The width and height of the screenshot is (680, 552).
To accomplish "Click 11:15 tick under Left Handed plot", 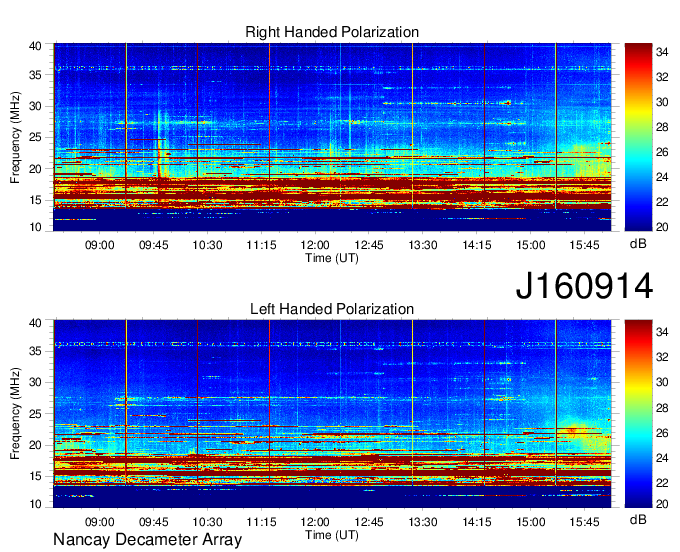I will (x=261, y=522).
